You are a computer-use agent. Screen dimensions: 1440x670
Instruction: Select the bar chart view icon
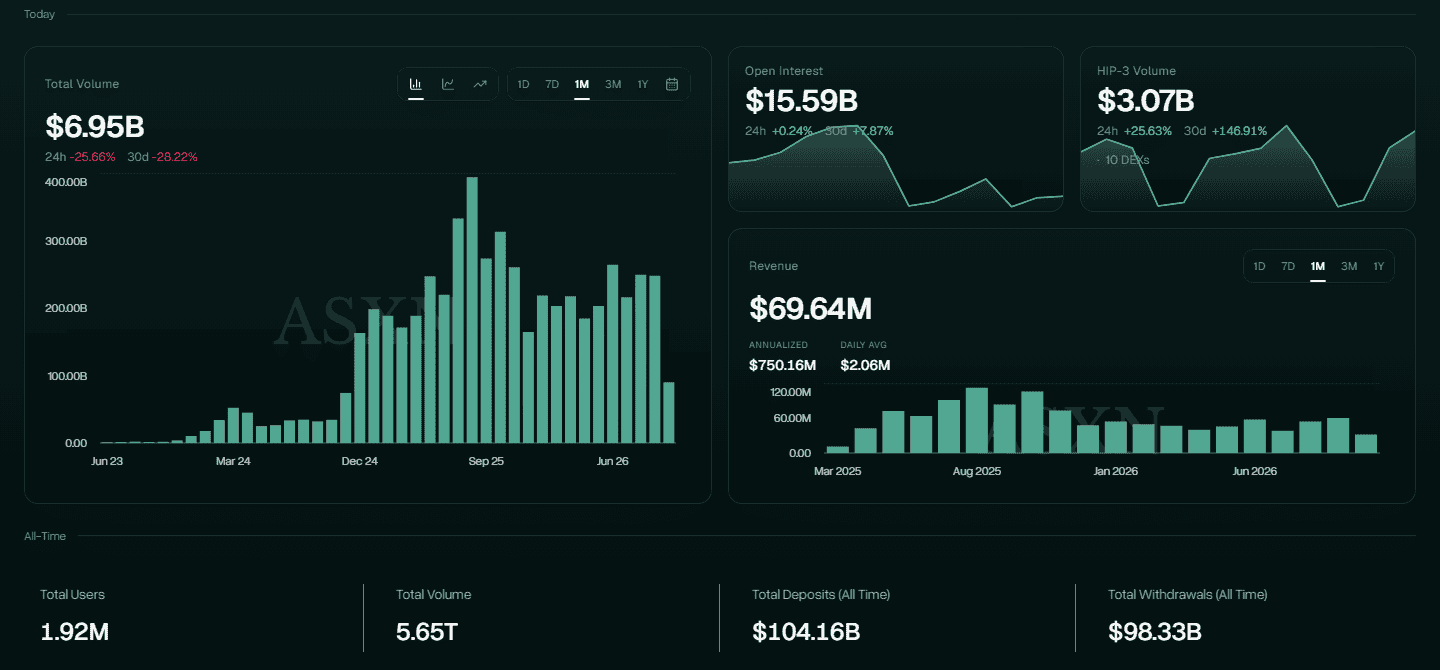point(416,84)
